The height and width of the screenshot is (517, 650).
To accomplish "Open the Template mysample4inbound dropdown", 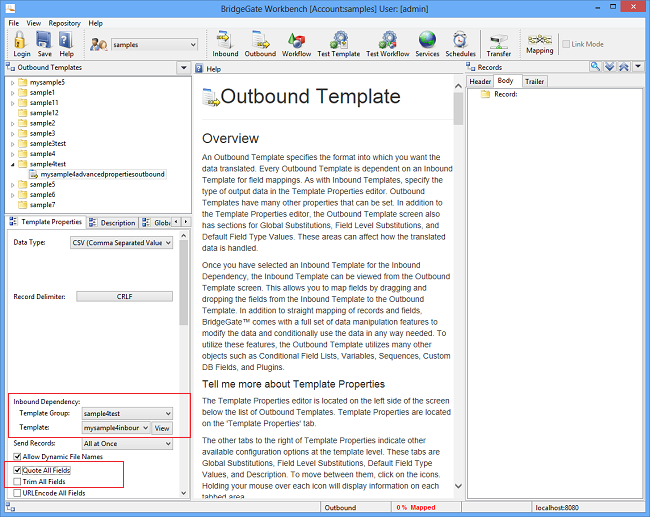I will point(116,427).
